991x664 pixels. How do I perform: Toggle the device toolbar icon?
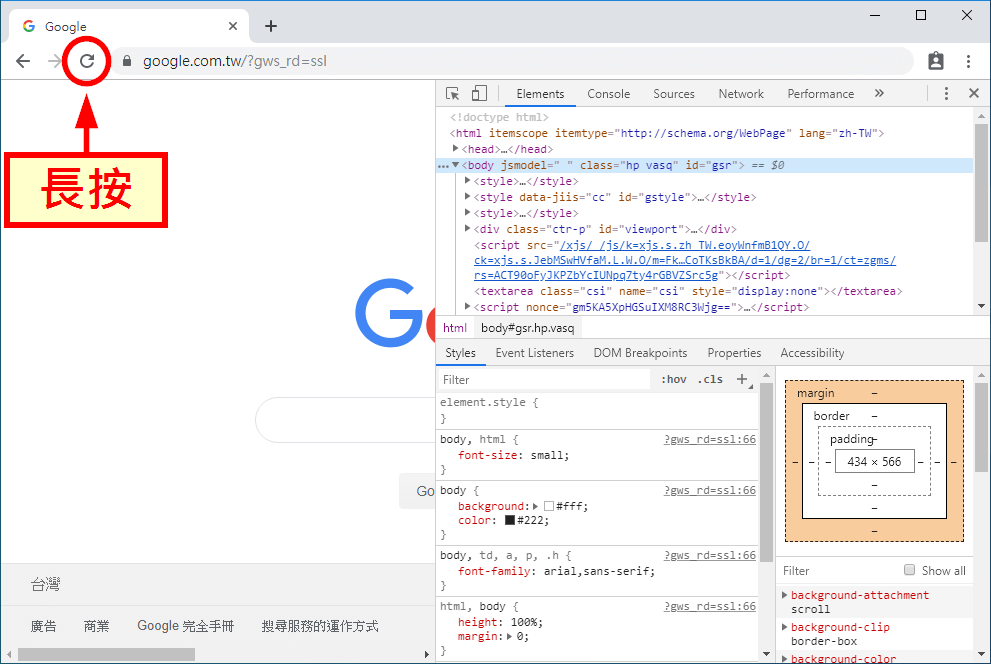tap(480, 94)
